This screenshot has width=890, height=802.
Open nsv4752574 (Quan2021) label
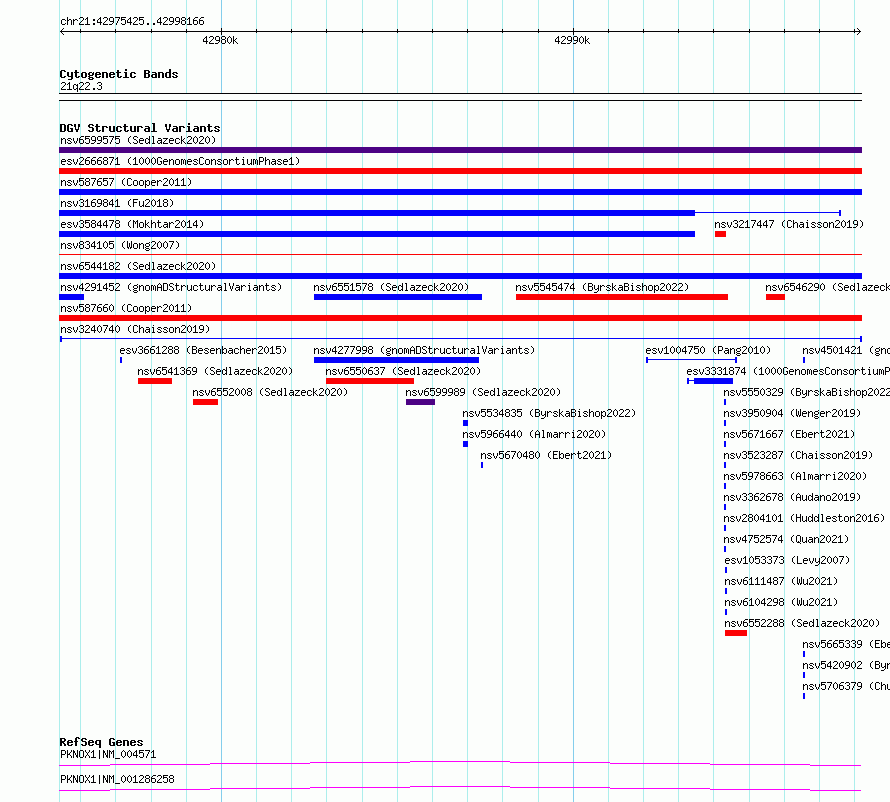click(786, 539)
